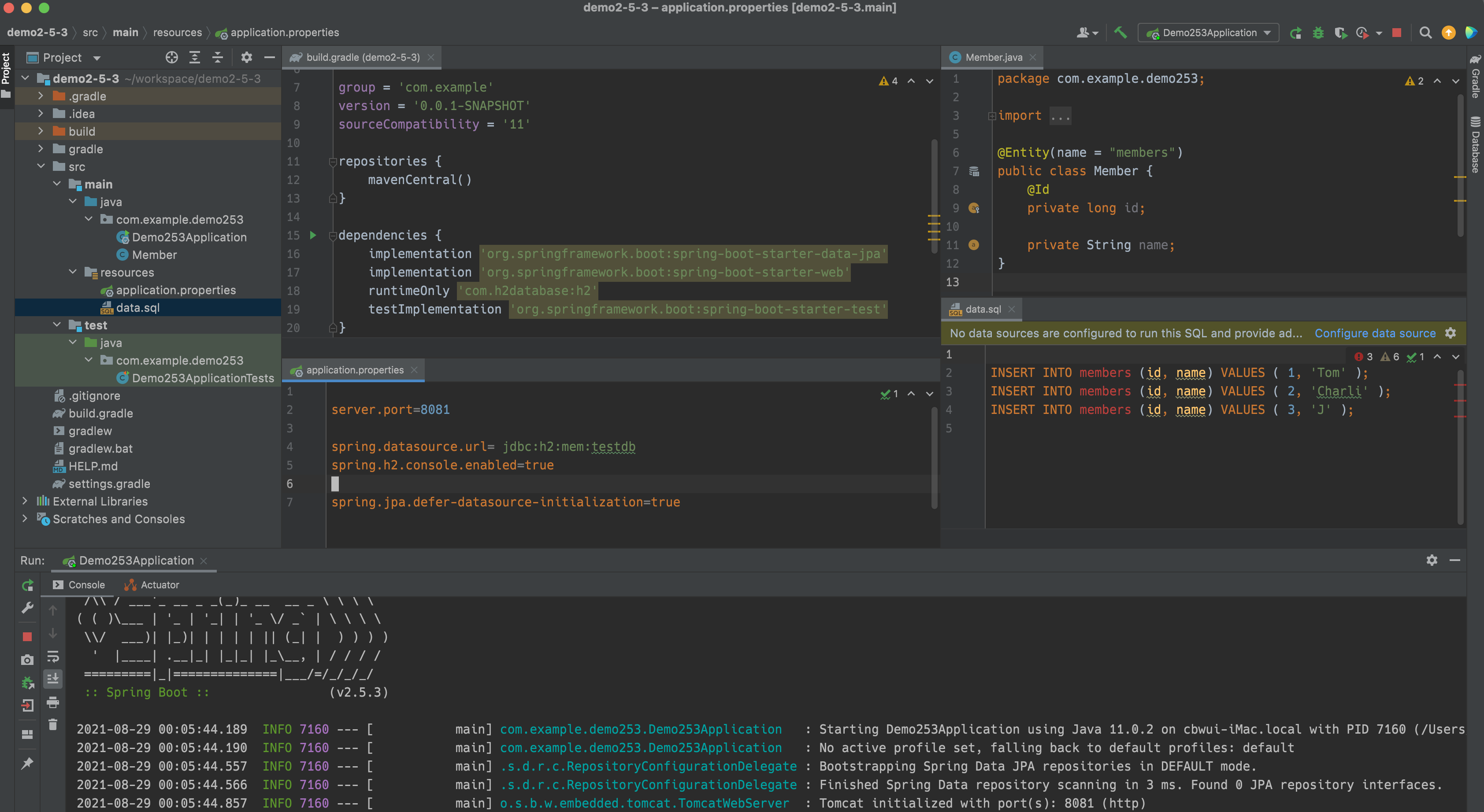The width and height of the screenshot is (1484, 812).
Task: Switch to the Actuator tab
Action: pyautogui.click(x=152, y=584)
